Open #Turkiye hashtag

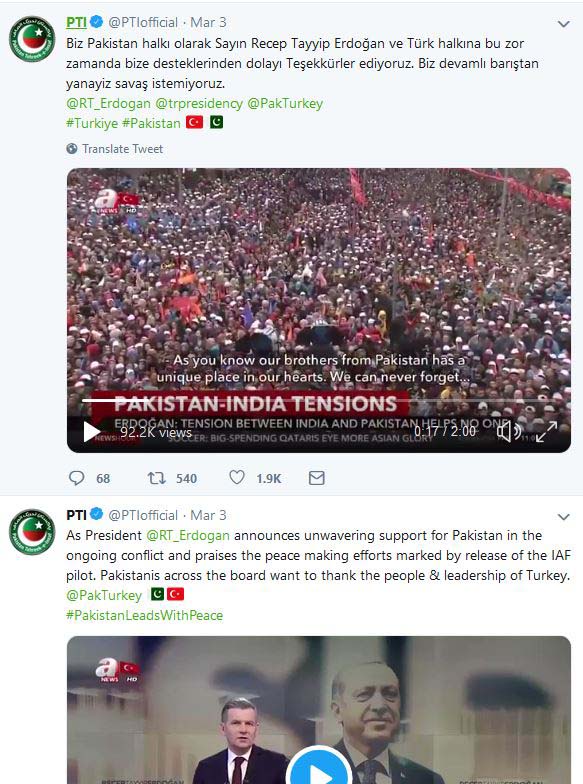92,124
